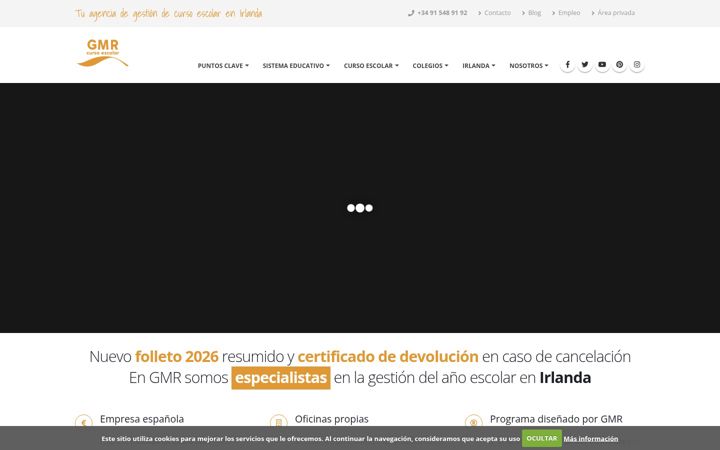The height and width of the screenshot is (450, 720).
Task: Click the 'Oficinas propias' heading
Action: [x=332, y=419]
